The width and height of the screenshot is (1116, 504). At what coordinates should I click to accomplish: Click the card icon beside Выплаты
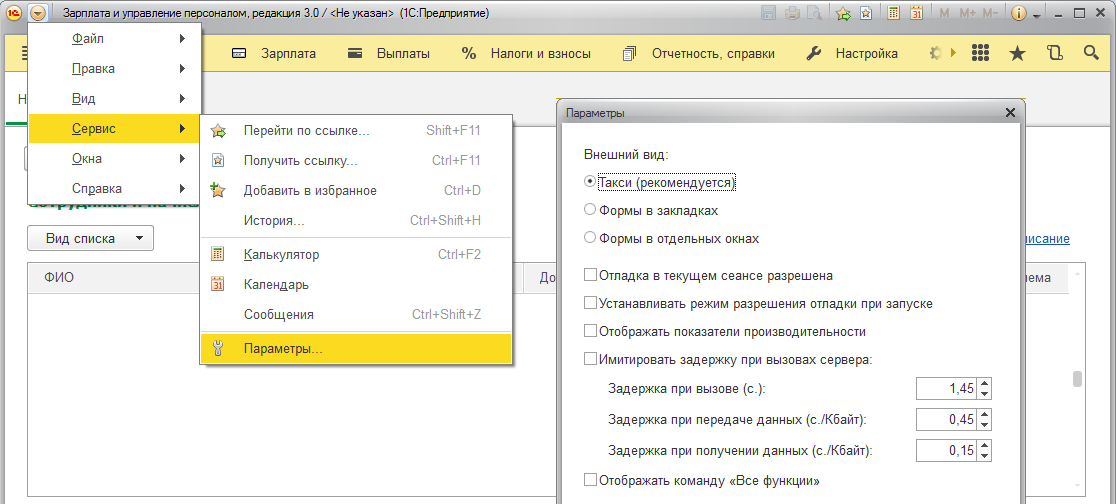pyautogui.click(x=355, y=53)
